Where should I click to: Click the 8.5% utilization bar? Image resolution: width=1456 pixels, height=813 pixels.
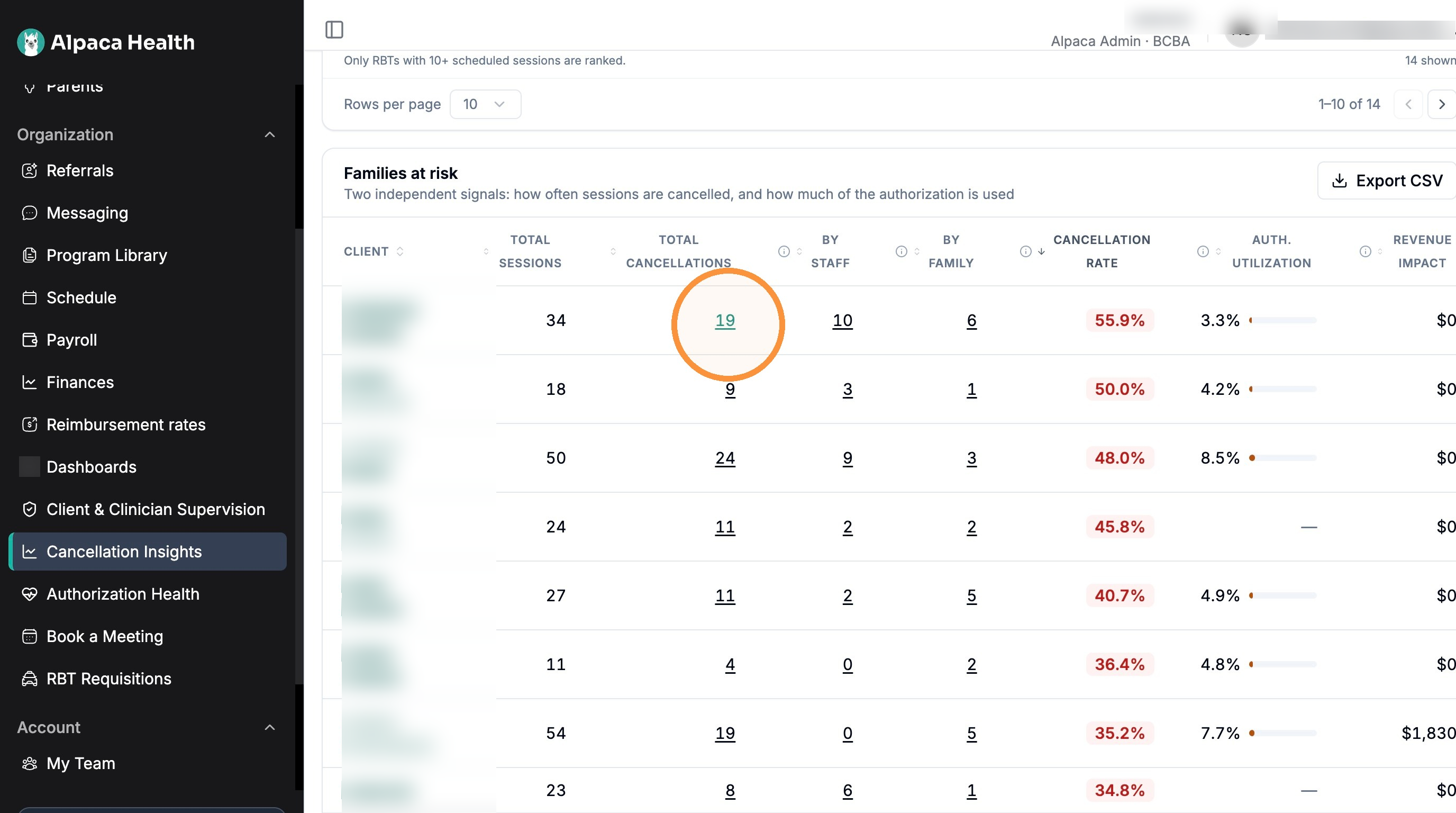pyautogui.click(x=1282, y=458)
